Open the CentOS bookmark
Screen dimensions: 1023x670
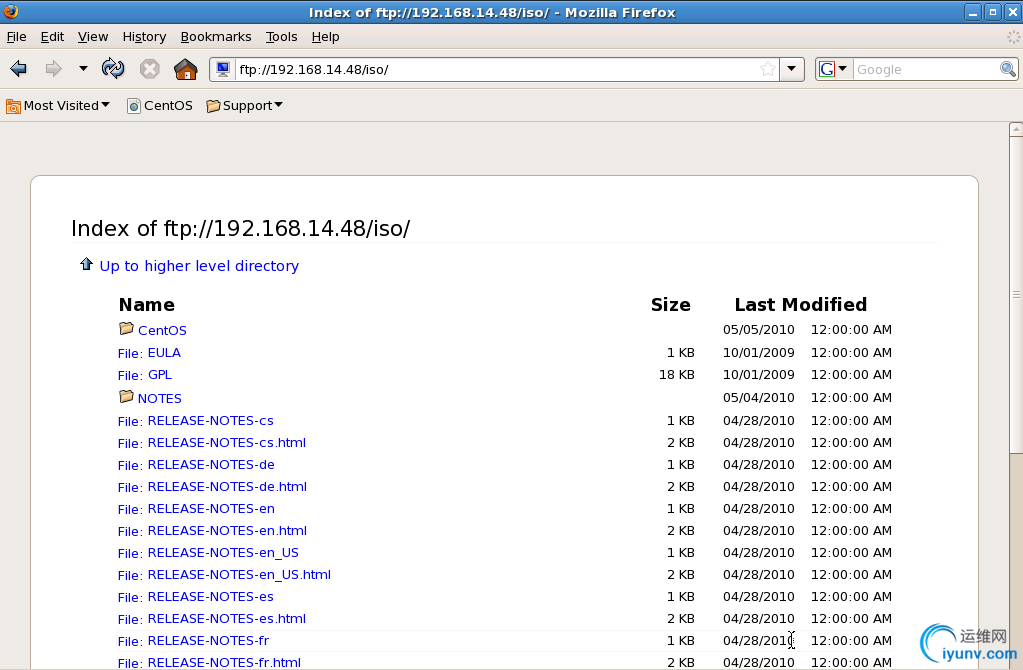(x=160, y=106)
